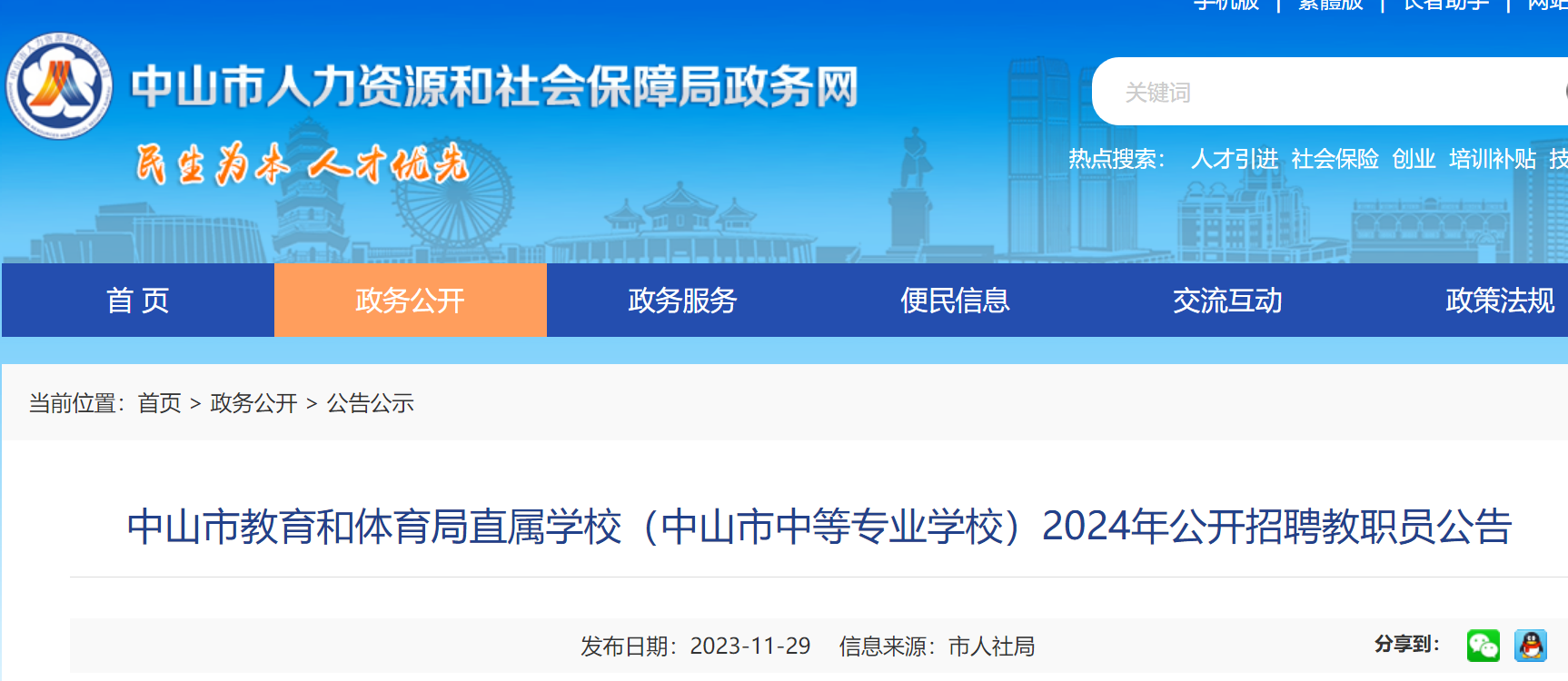Switch to 繁體版 at top
The width and height of the screenshot is (1568, 681).
click(x=1330, y=5)
